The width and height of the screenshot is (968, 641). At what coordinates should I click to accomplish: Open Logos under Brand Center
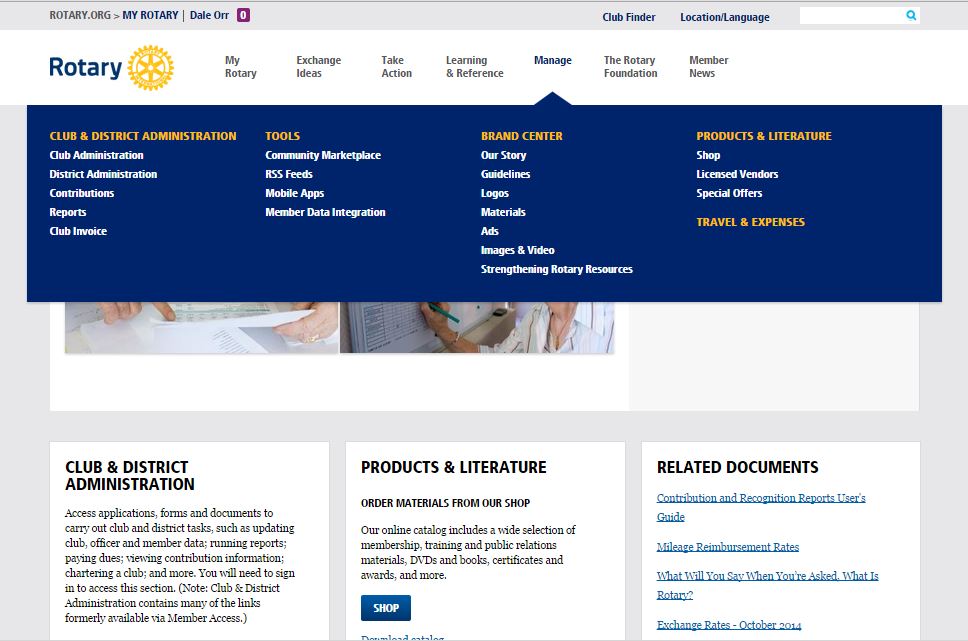point(495,193)
